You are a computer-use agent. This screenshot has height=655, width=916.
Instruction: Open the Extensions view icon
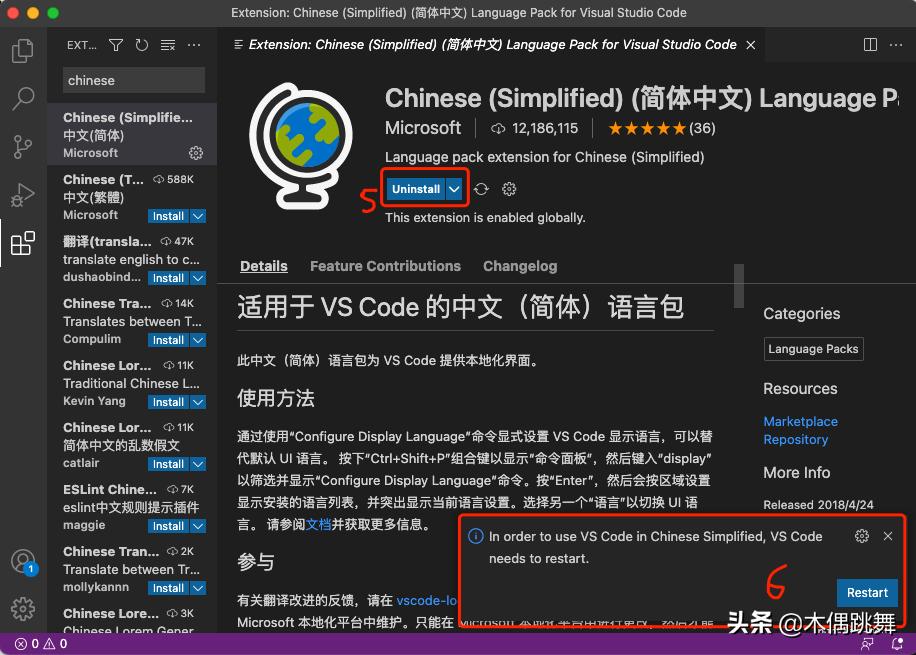23,243
